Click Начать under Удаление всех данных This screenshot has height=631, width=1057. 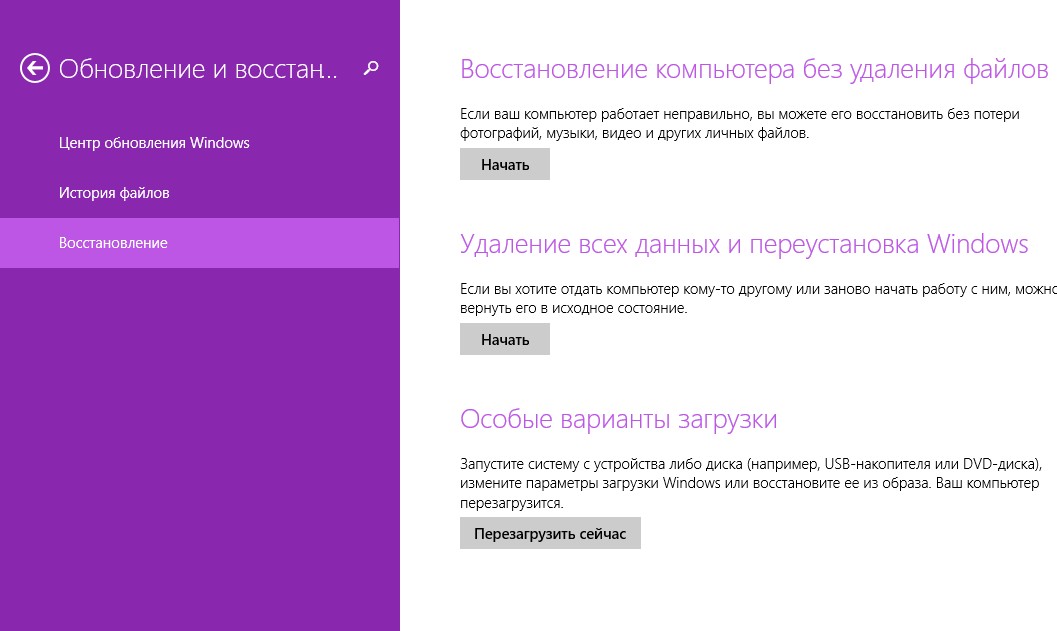coord(505,339)
